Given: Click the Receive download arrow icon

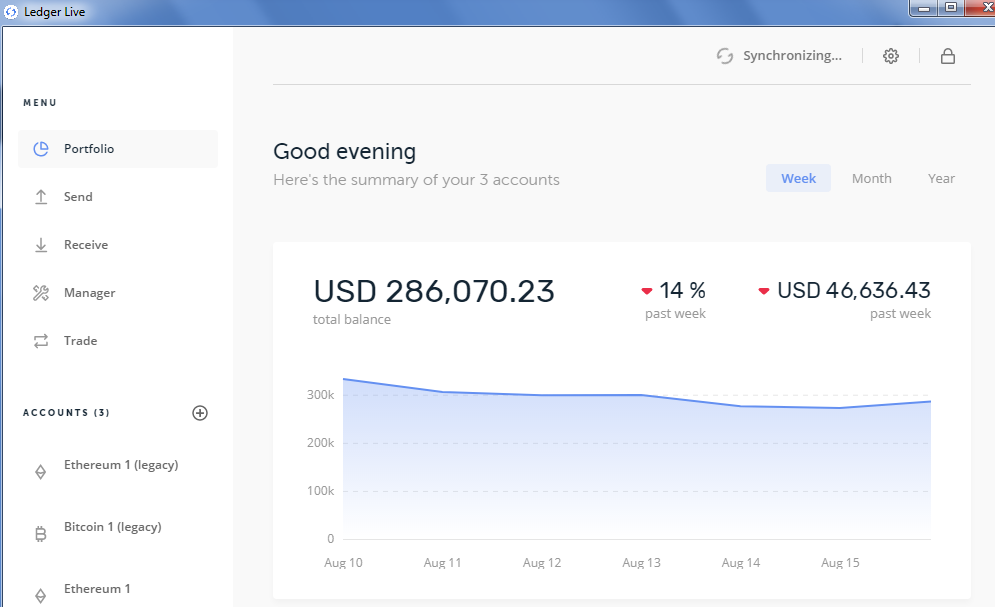Looking at the screenshot, I should (41, 245).
